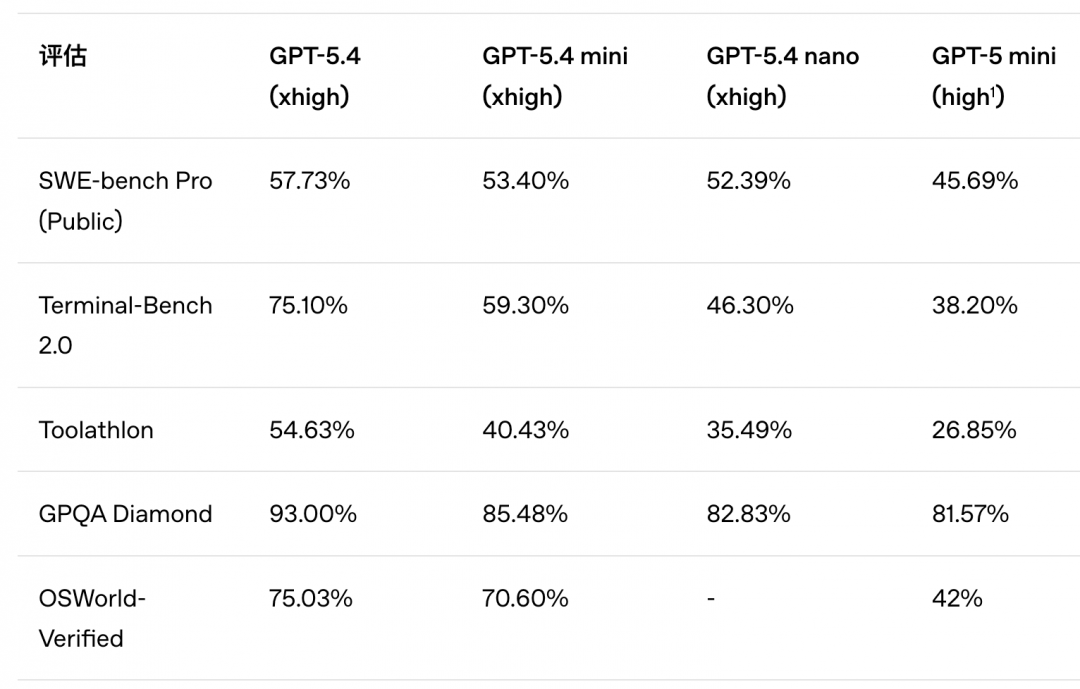This screenshot has width=1080, height=689.
Task: Click the GPQA Diamond row label
Action: (x=125, y=514)
